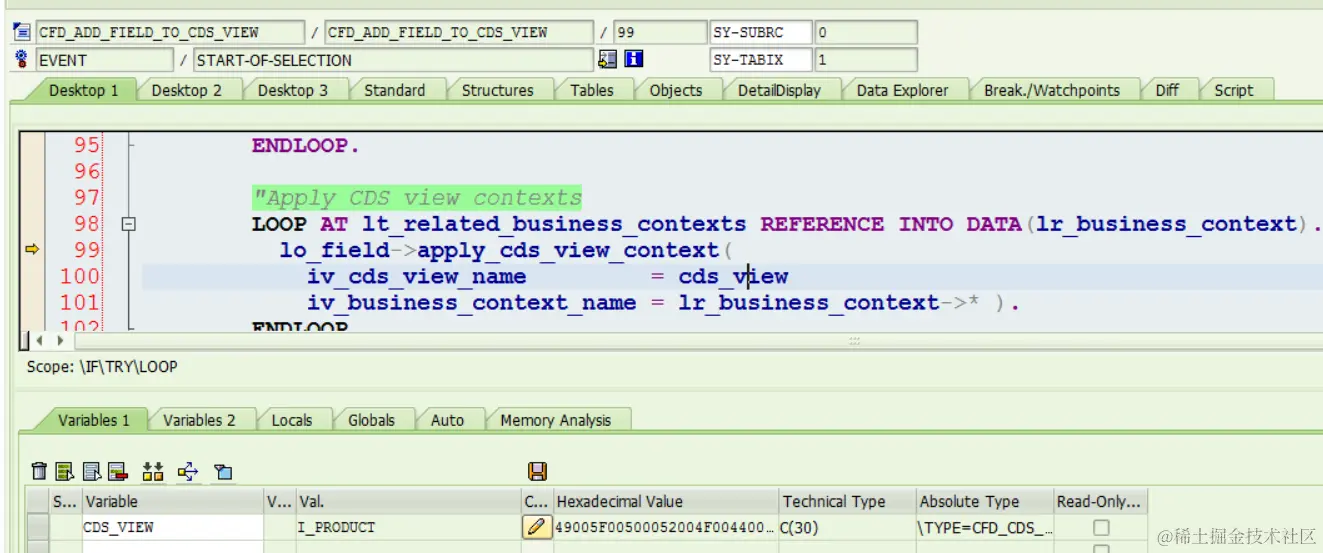The width and height of the screenshot is (1323, 553).
Task: Click the horizontal scrollbar left arrow under code editor
Action: (x=41, y=341)
